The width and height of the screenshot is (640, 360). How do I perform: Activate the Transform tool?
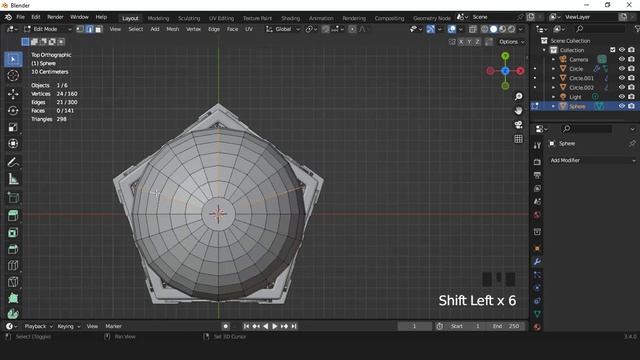(13, 144)
